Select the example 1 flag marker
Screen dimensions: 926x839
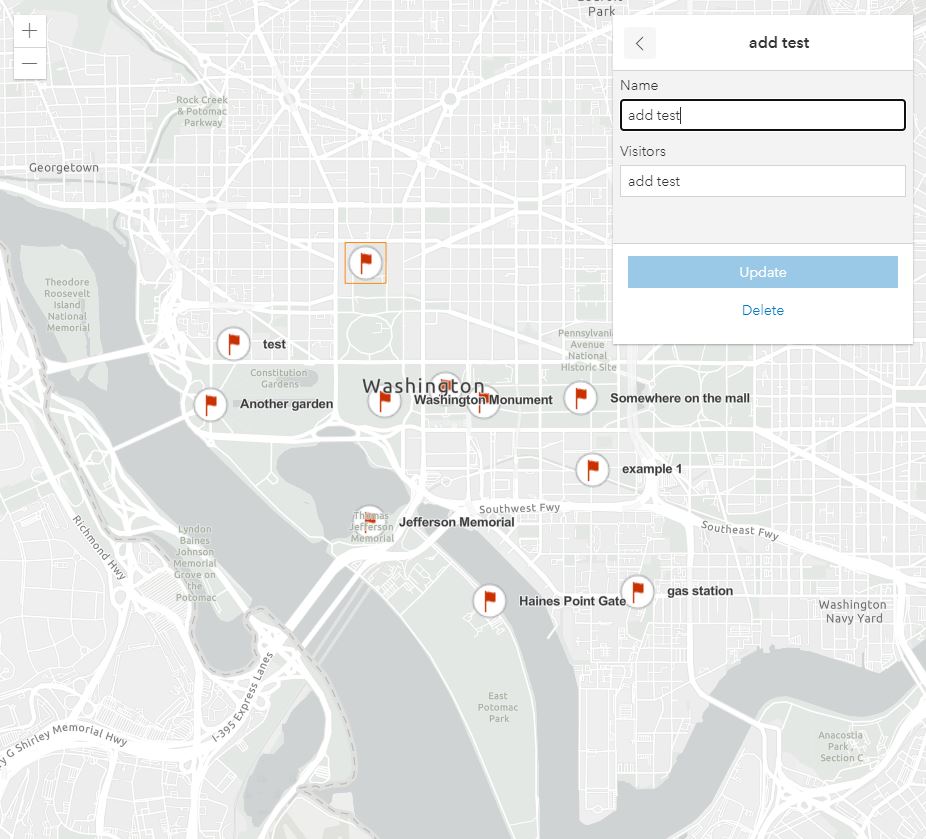coord(592,469)
